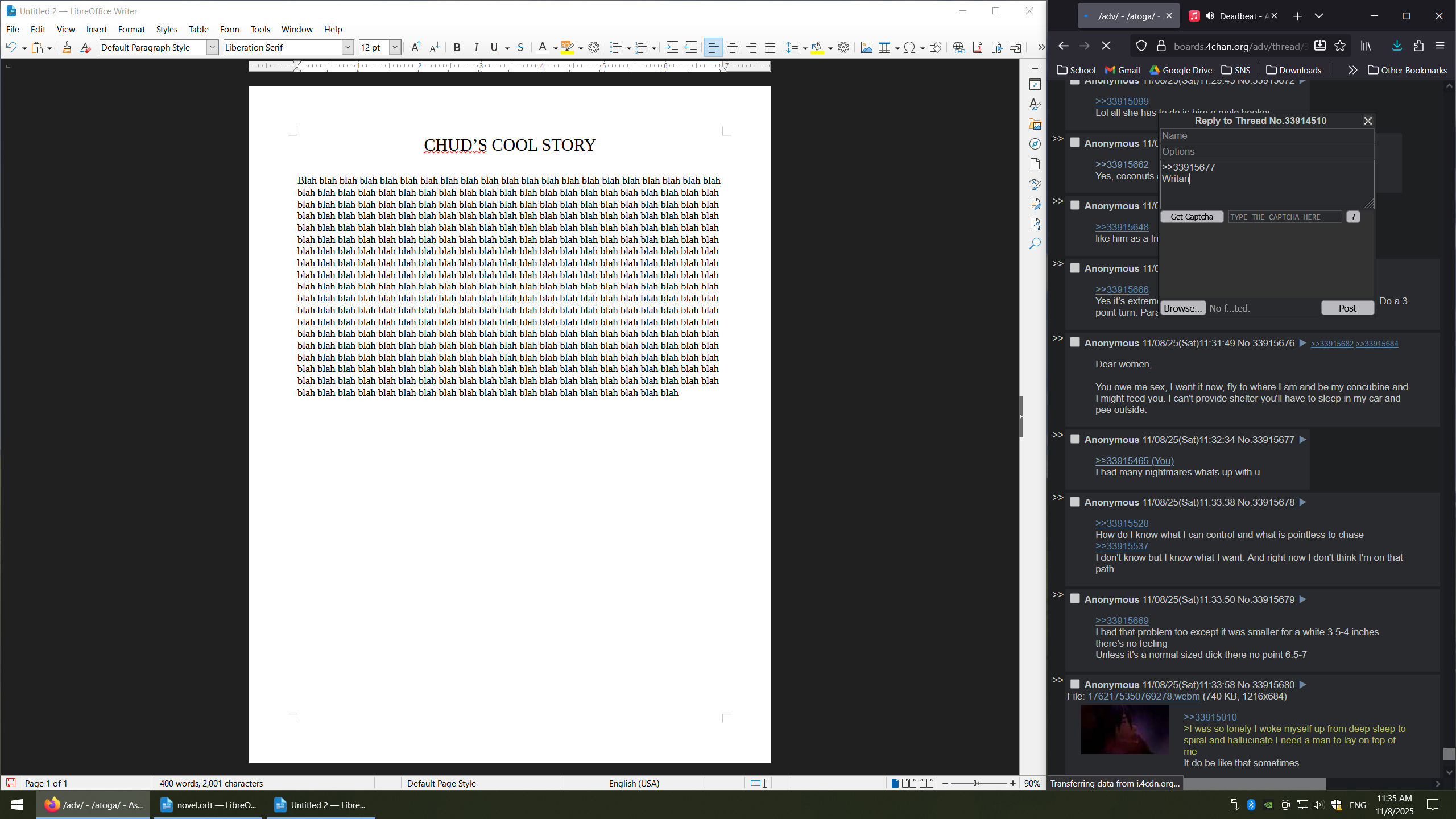Click the Post button in reply form

[x=1347, y=308]
